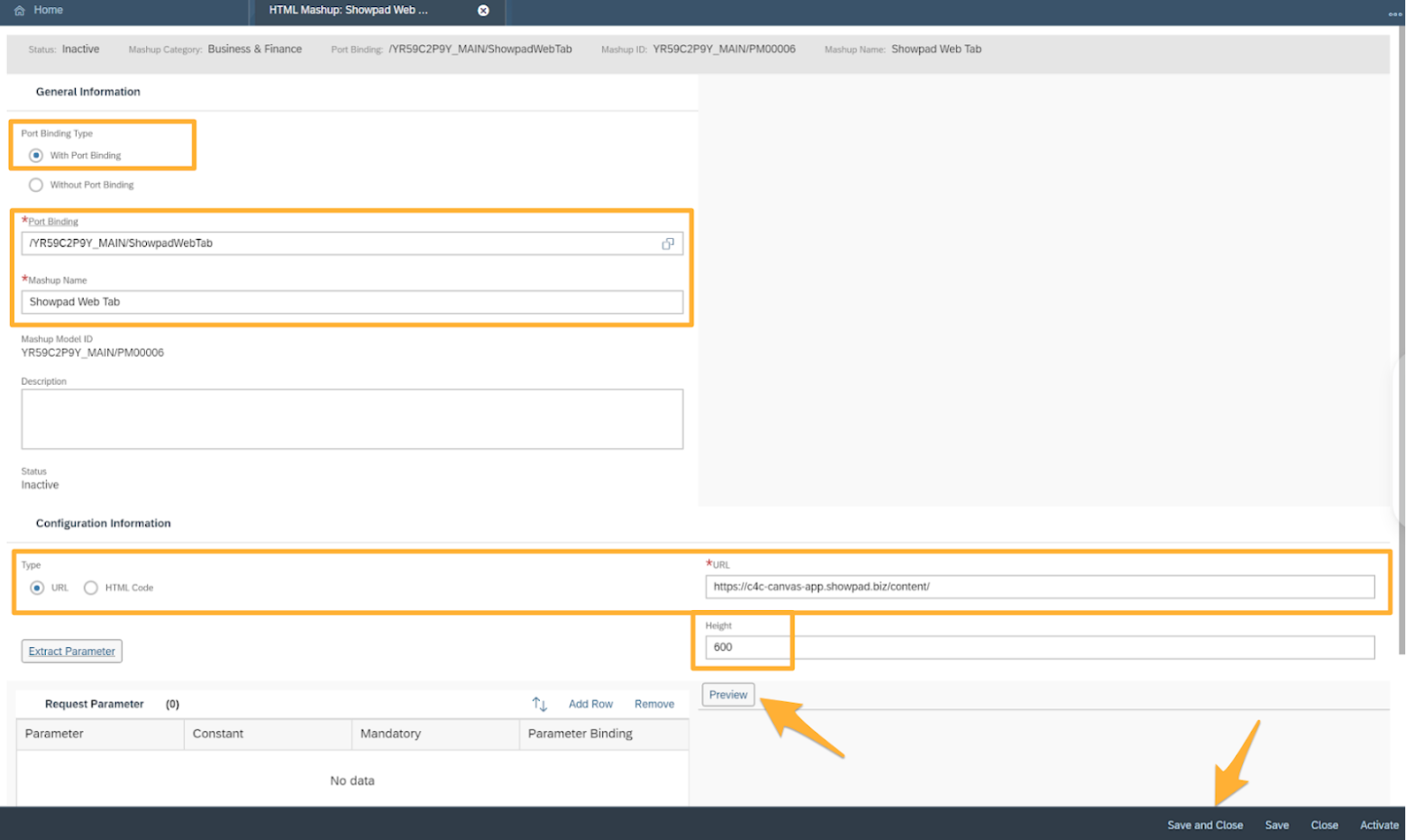Open the Port Binding value help icon
This screenshot has height=840, width=1406.
668,243
